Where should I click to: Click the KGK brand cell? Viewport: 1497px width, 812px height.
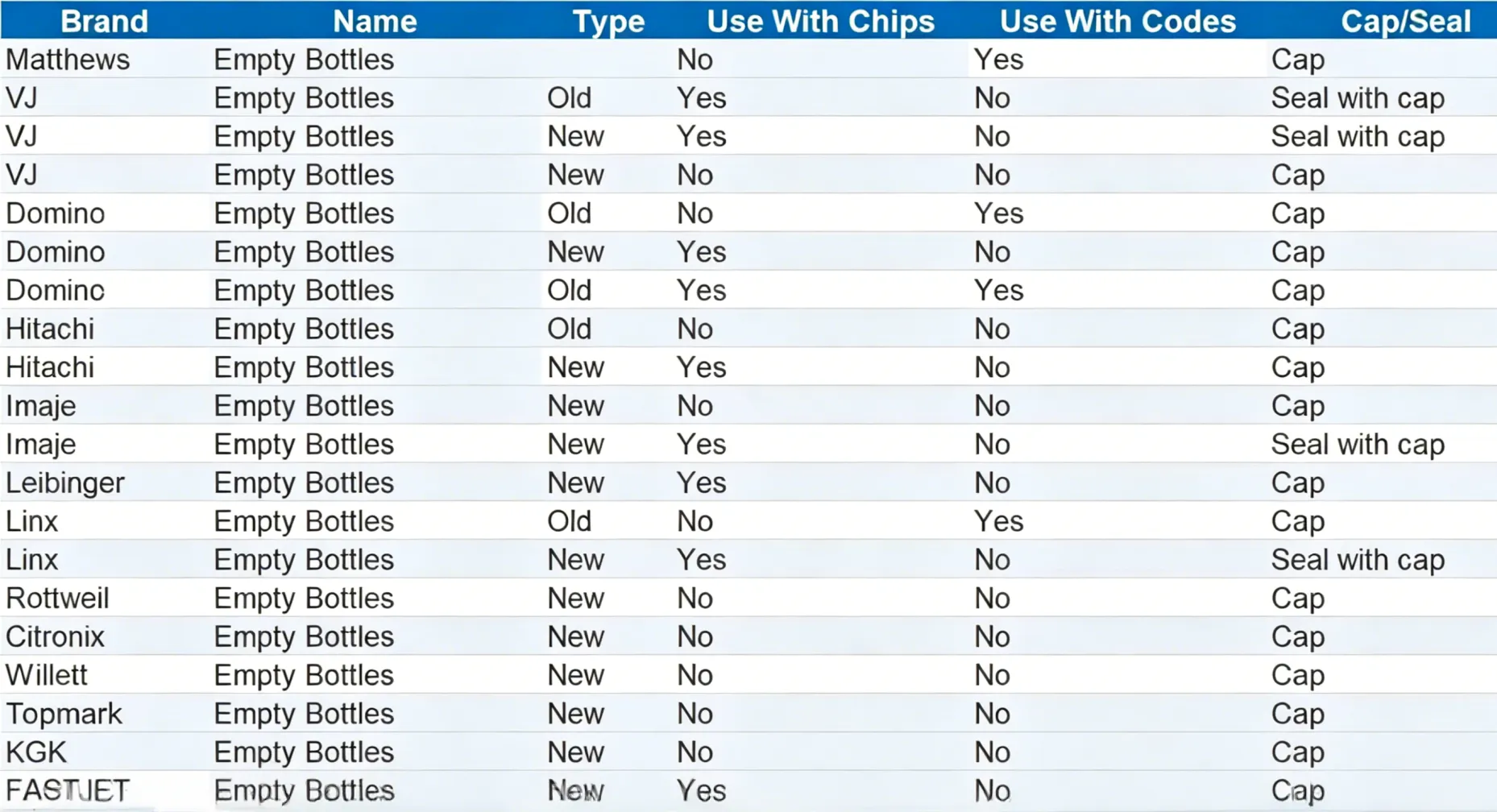pos(36,752)
